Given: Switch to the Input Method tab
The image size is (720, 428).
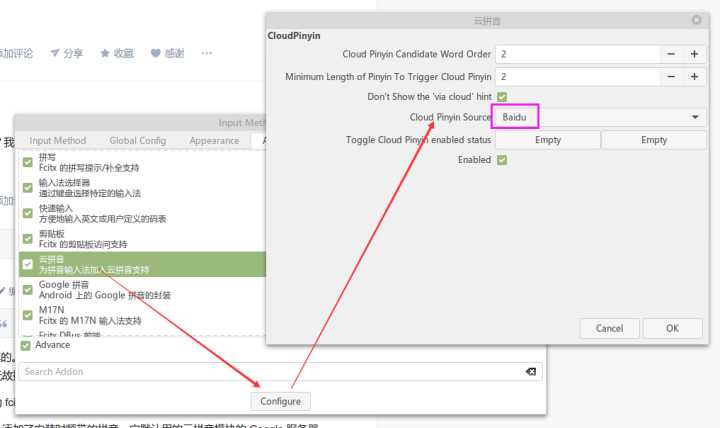Looking at the screenshot, I should (x=57, y=141).
